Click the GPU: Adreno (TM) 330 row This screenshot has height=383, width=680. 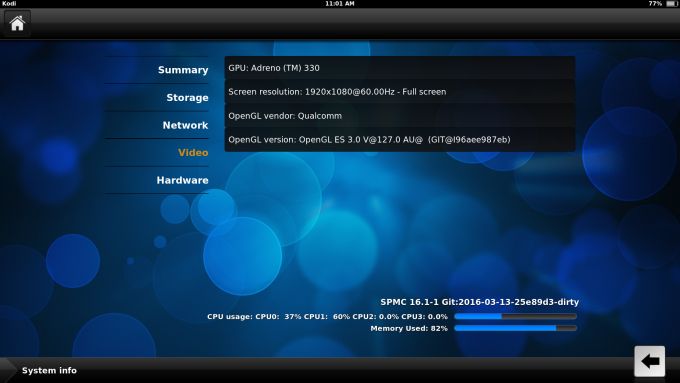[x=400, y=68]
